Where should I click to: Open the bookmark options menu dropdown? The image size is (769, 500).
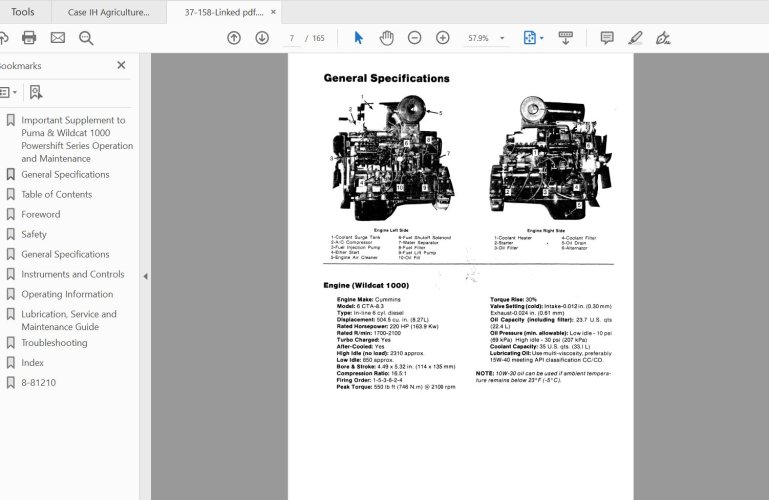coord(8,92)
